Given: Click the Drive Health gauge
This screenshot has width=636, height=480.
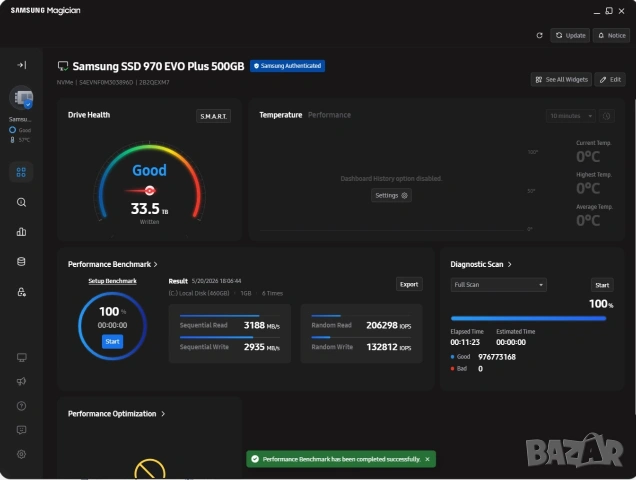Looking at the screenshot, I should click(x=149, y=181).
